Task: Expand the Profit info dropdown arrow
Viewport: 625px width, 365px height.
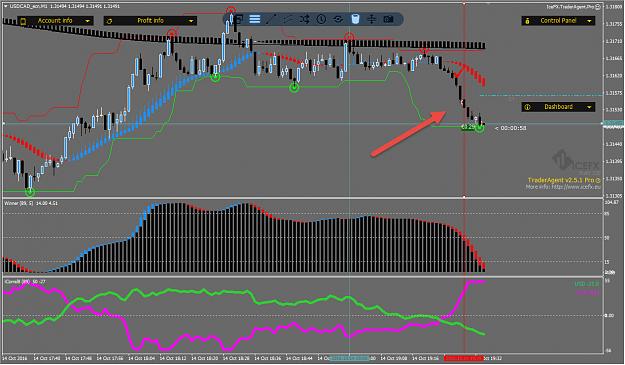Action: [191, 21]
